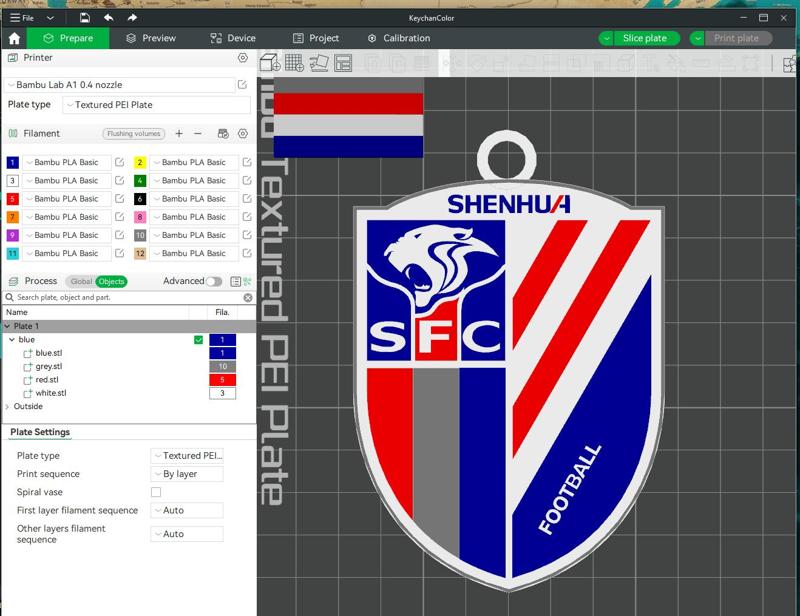Switch to the Project tab
Viewport: 800px width, 616px height.
click(x=316, y=38)
